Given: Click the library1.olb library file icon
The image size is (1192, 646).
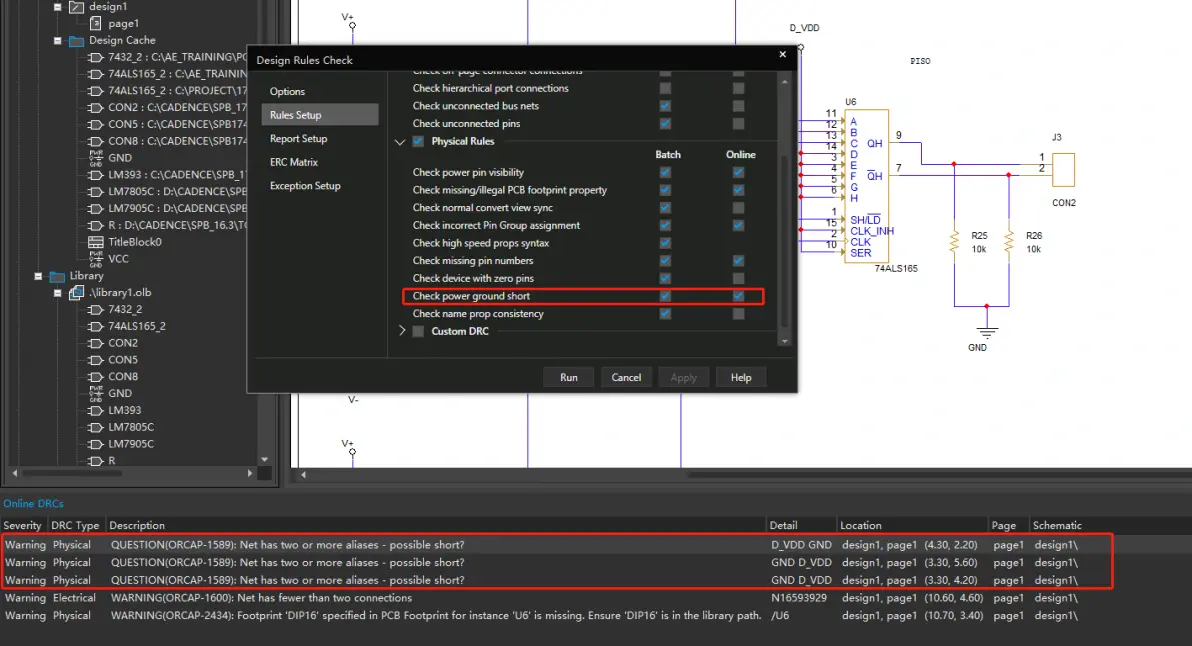Looking at the screenshot, I should 76,293.
